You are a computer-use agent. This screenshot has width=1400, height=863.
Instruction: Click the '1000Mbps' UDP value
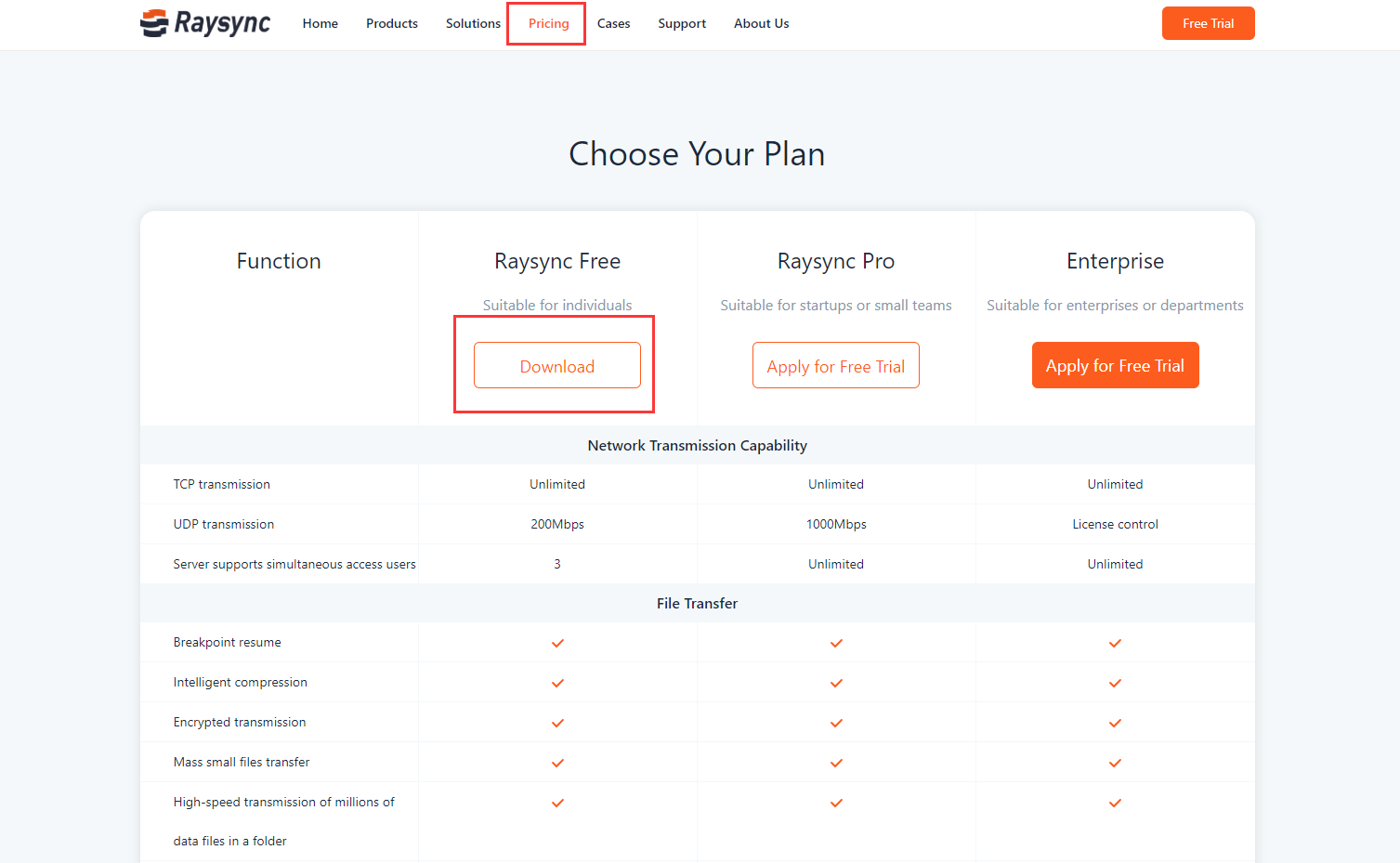[x=836, y=524]
